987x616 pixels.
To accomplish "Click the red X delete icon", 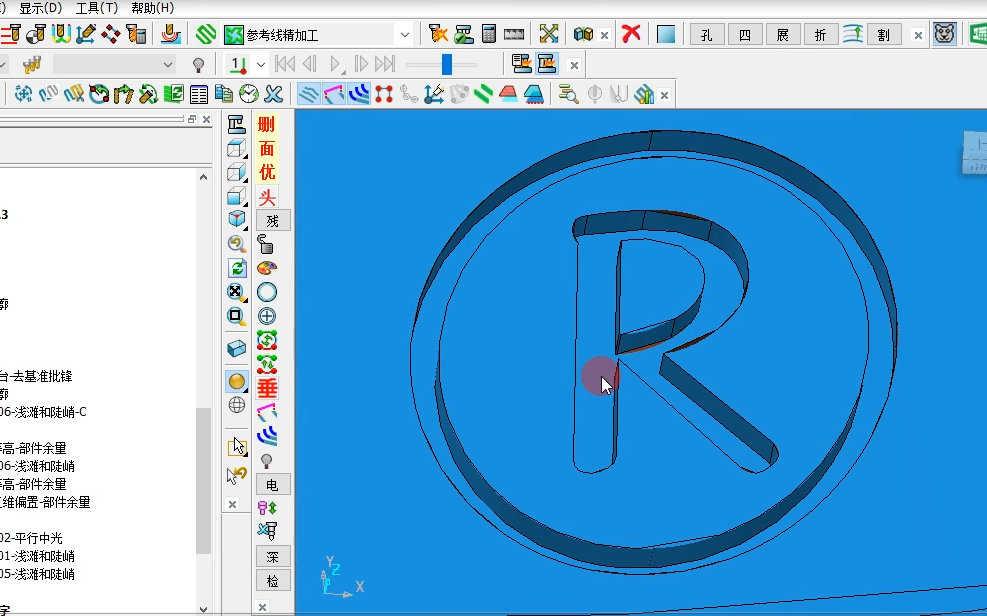I will pos(630,34).
